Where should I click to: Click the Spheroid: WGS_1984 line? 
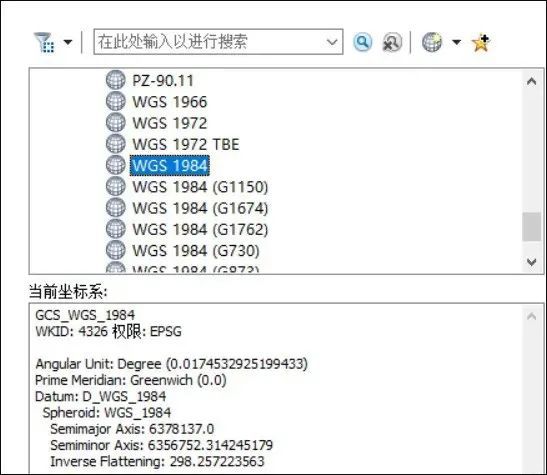click(x=107, y=413)
